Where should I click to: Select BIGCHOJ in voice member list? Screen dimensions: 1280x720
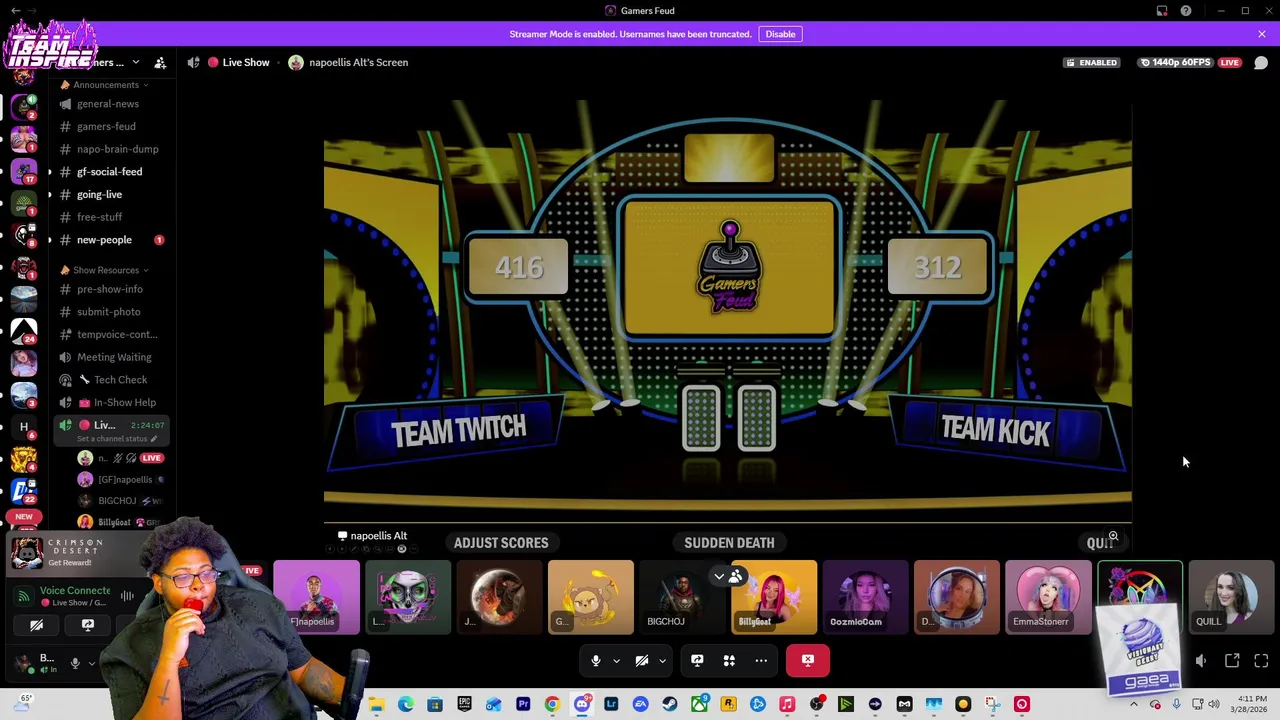point(120,501)
